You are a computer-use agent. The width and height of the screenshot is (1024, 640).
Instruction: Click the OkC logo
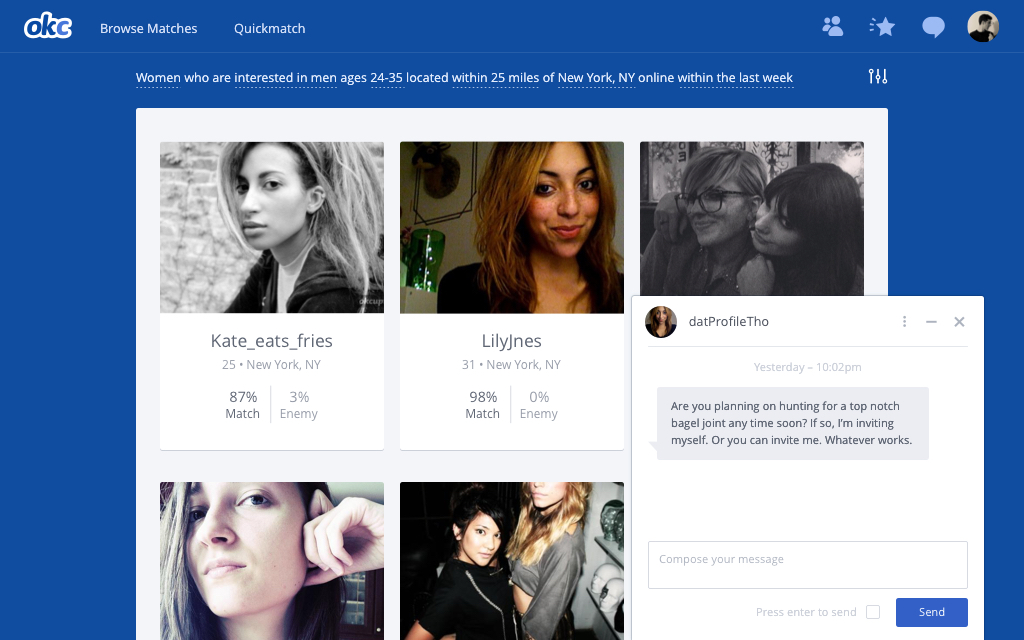pyautogui.click(x=48, y=27)
